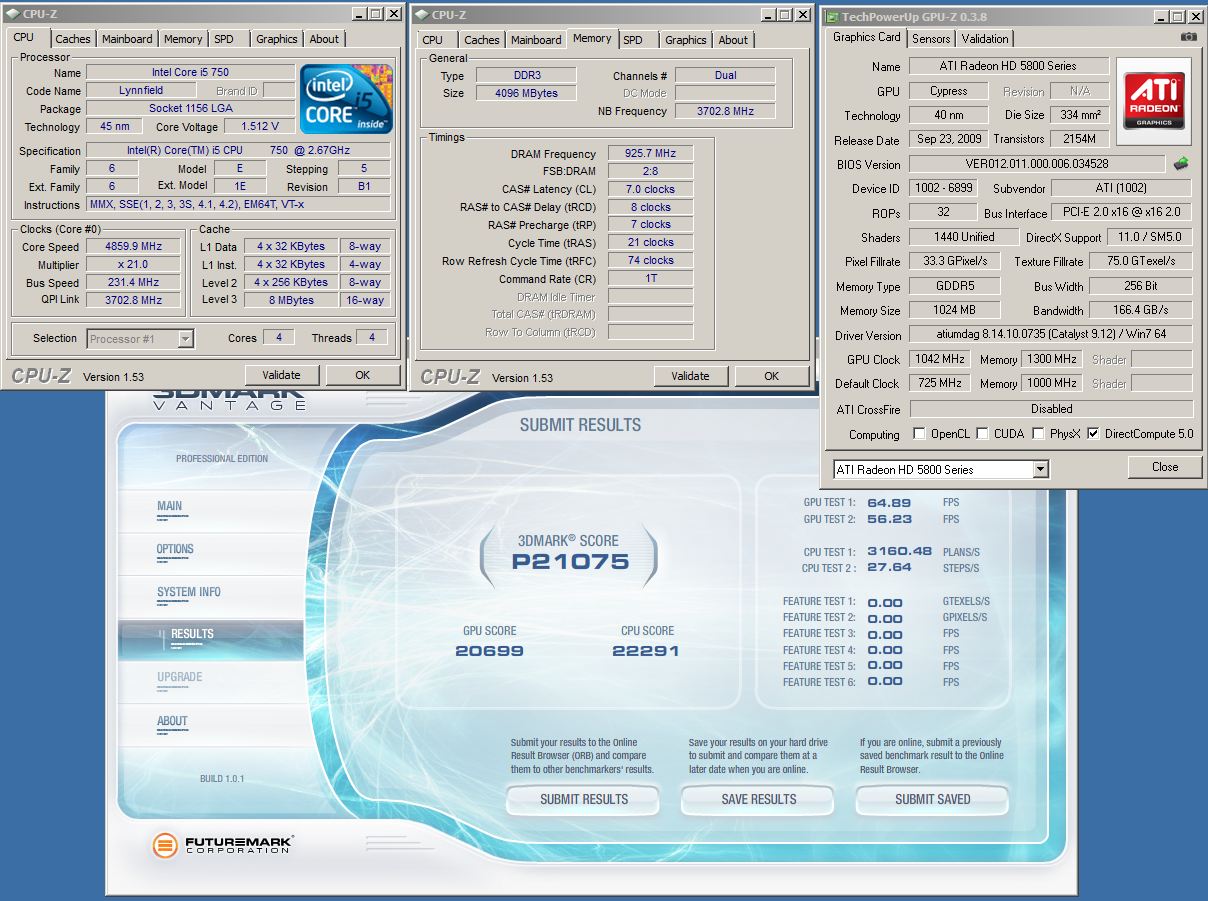Switch to Caches tab in left CPU-Z
Viewport: 1208px width, 901px height.
pos(72,39)
